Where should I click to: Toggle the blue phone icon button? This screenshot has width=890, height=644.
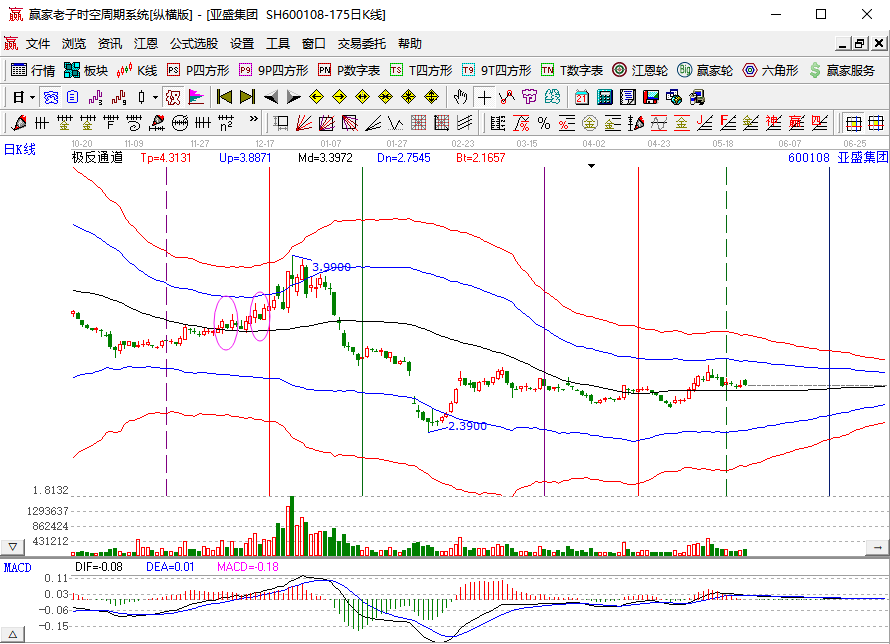(x=51, y=98)
